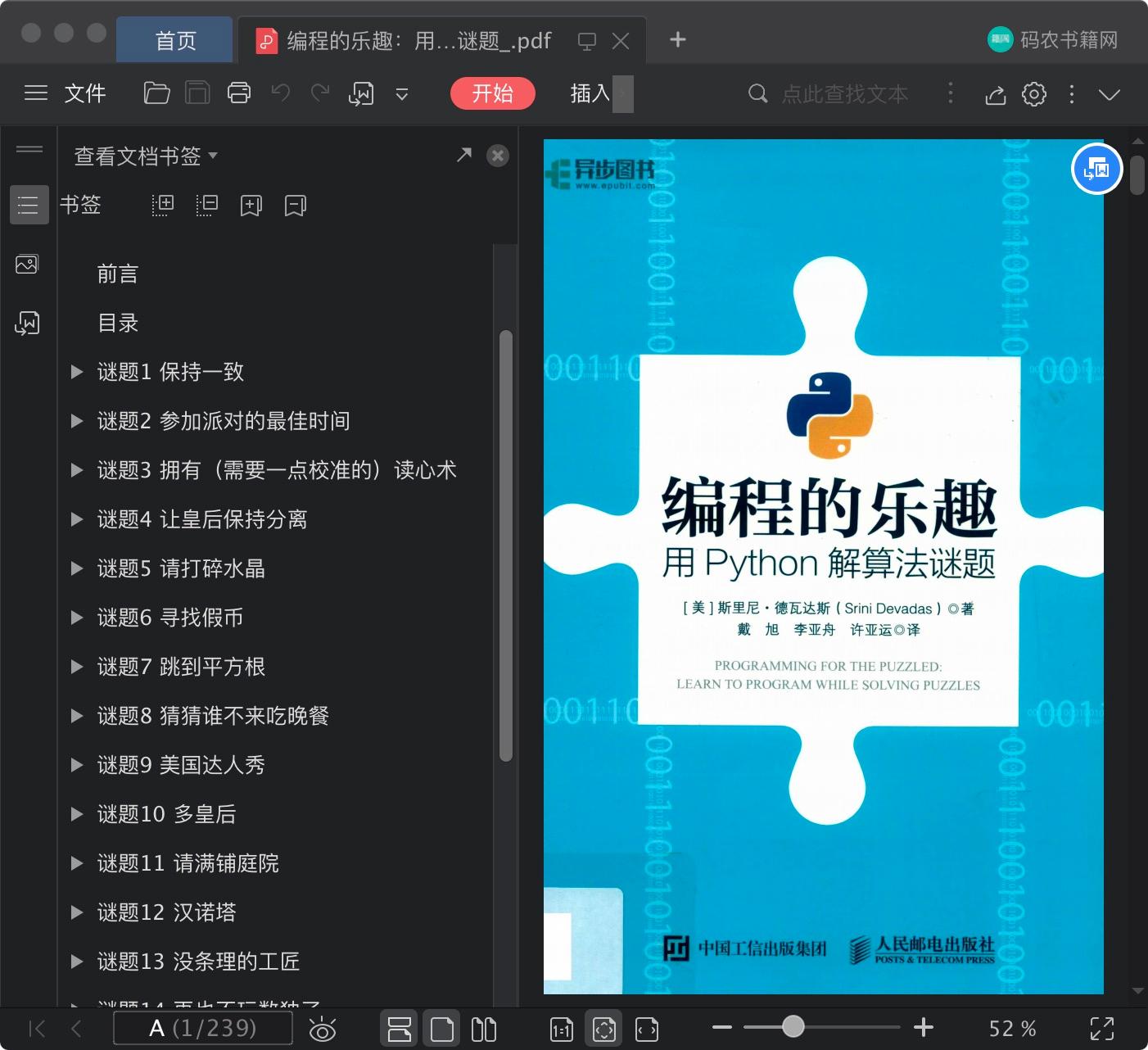Open the 查看文档书签 dropdown
The width and height of the screenshot is (1148, 1050).
(x=146, y=156)
